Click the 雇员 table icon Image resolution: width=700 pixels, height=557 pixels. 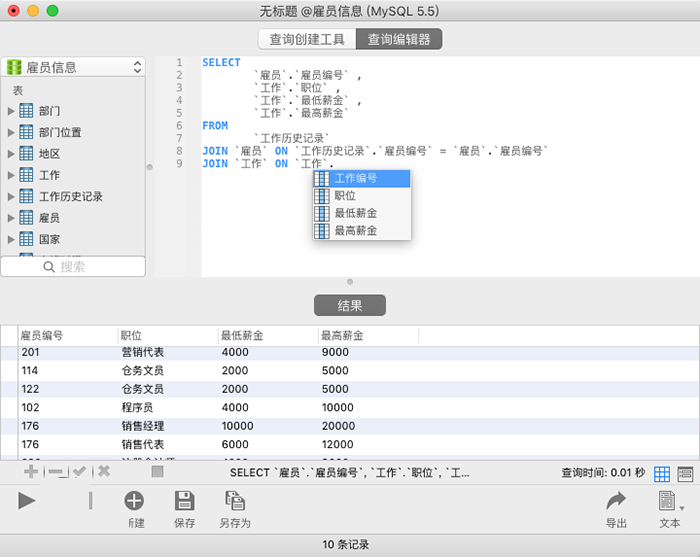pos(26,218)
